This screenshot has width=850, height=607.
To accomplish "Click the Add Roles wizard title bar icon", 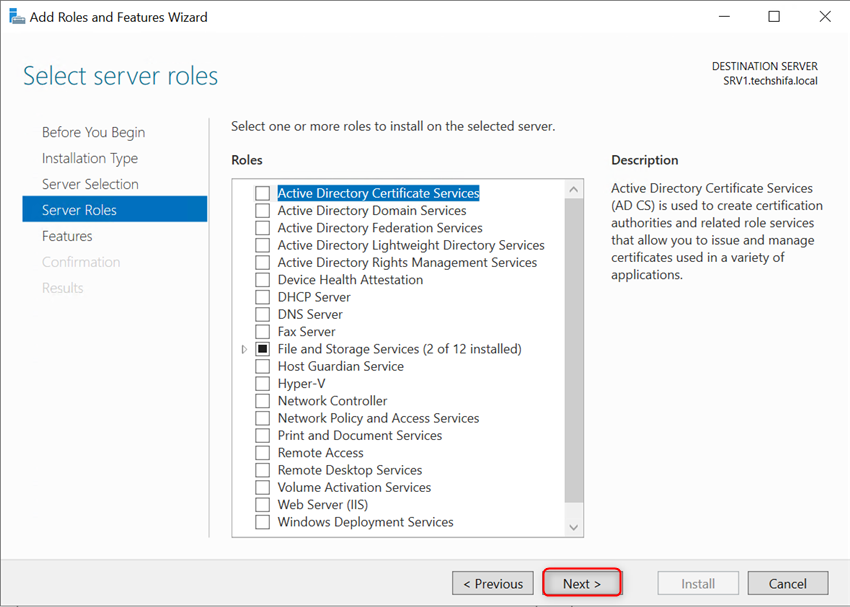I will coord(17,16).
